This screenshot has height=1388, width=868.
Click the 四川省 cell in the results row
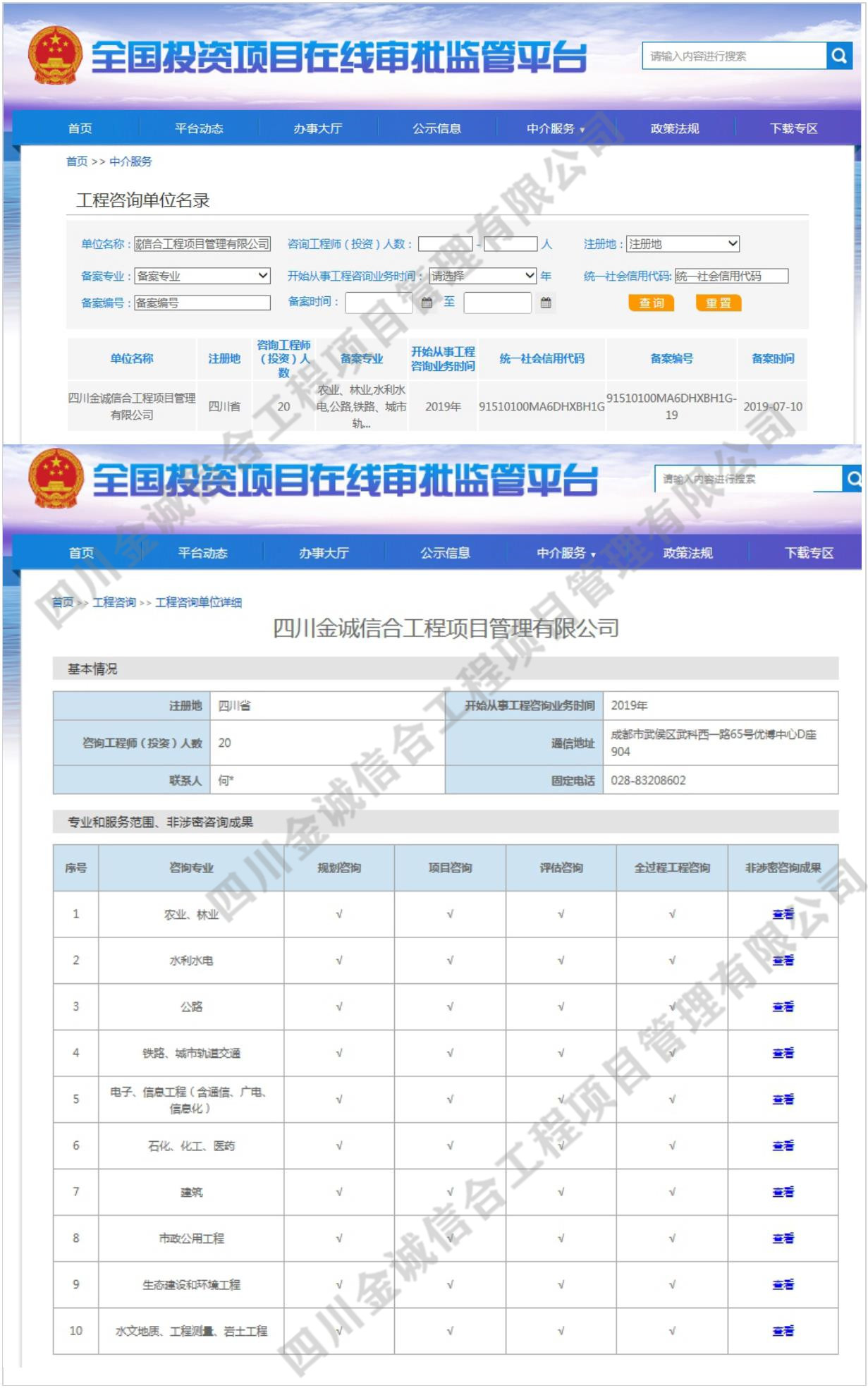tap(224, 406)
